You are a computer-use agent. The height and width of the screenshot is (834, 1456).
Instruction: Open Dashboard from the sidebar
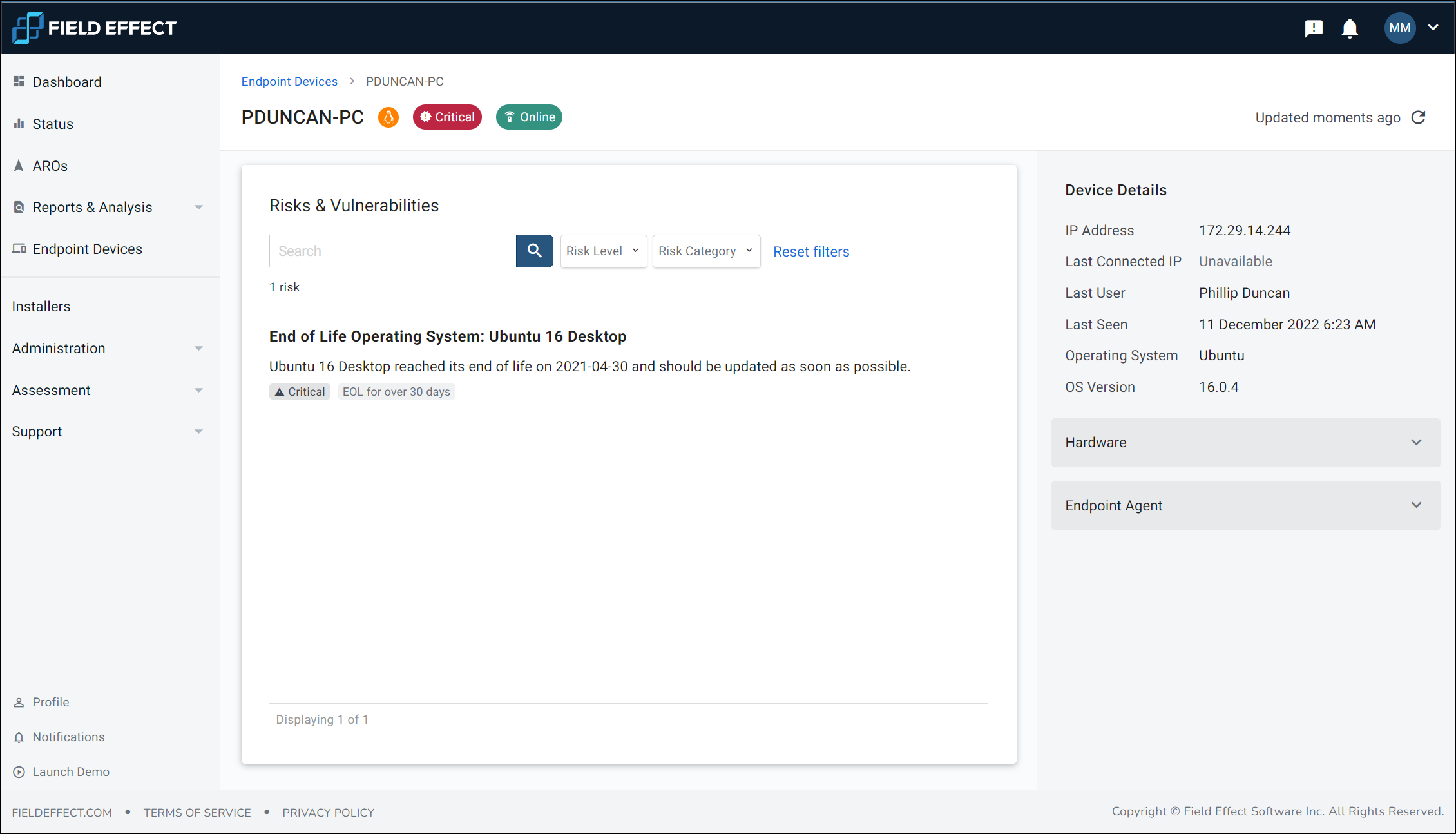(x=67, y=82)
